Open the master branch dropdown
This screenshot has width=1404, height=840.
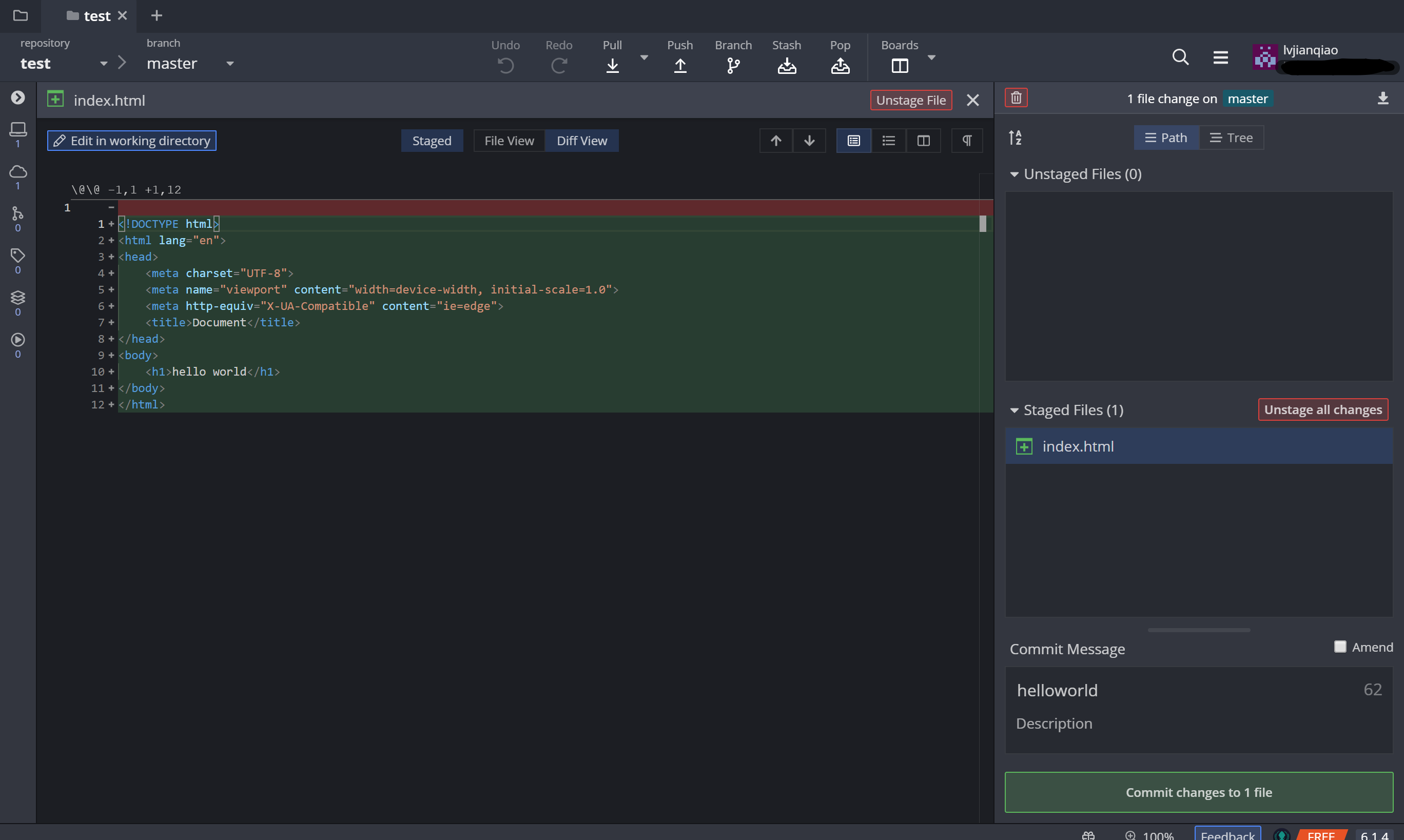(x=230, y=64)
